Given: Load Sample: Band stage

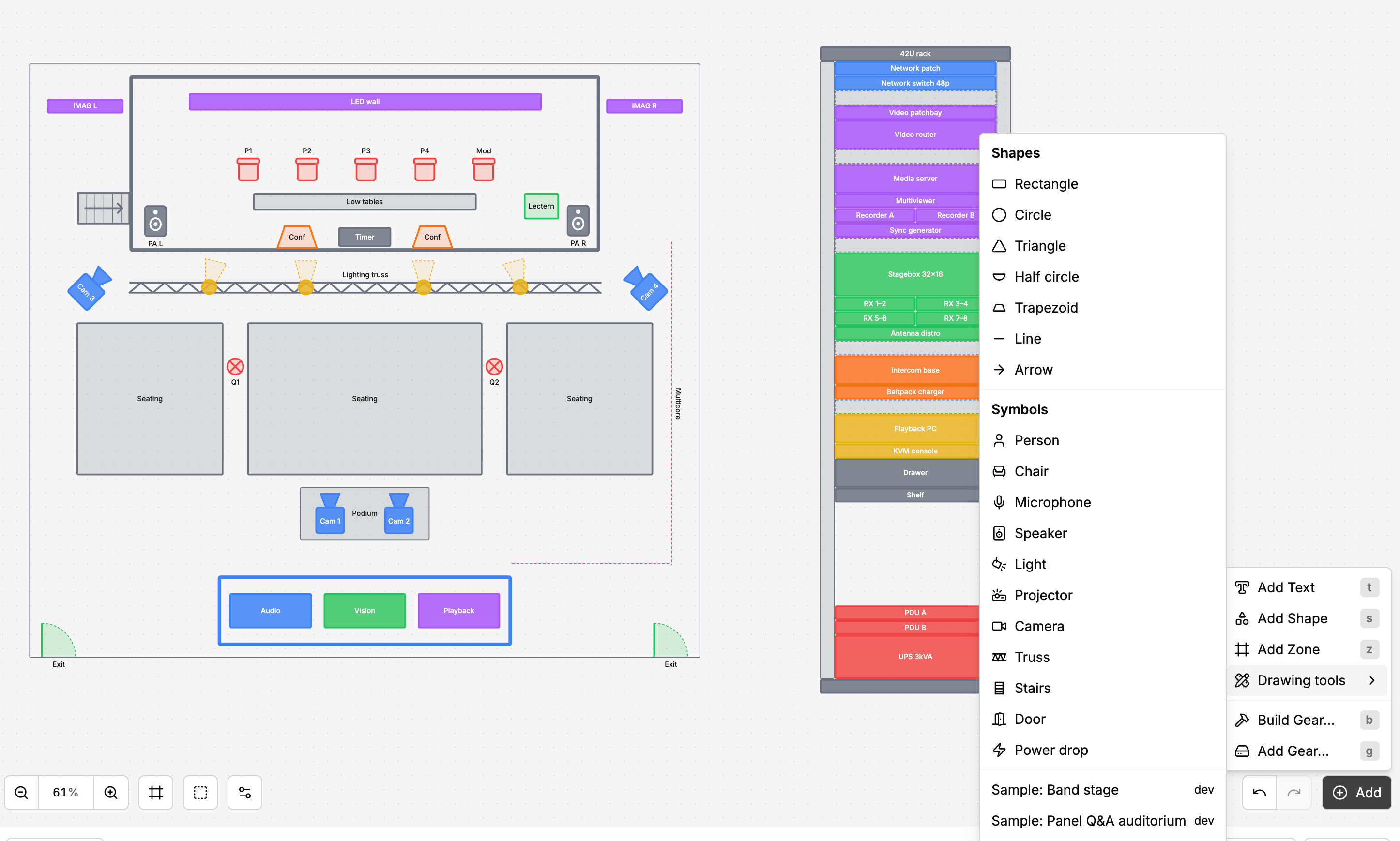Looking at the screenshot, I should (1102, 790).
